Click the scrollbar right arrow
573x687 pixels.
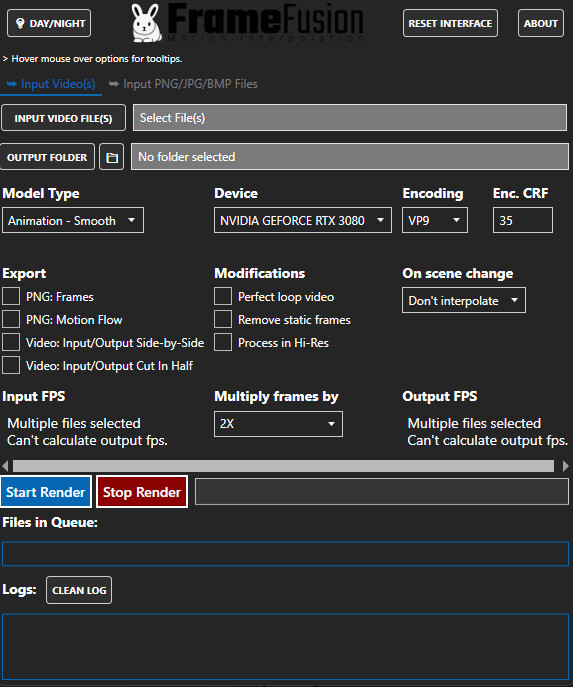point(566,466)
